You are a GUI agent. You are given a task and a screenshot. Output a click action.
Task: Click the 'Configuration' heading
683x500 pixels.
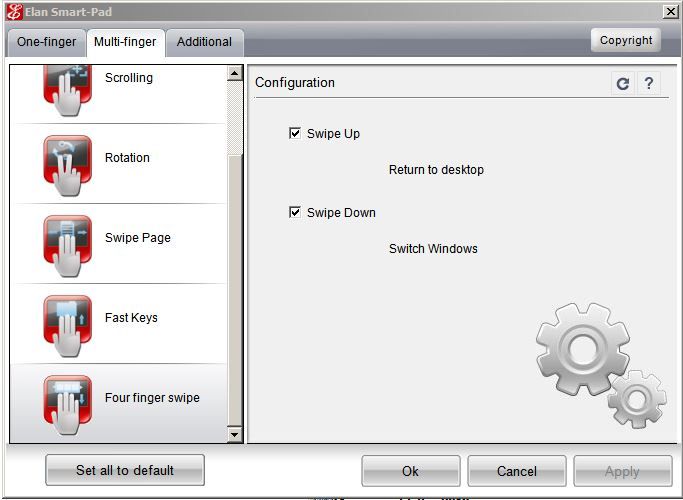(x=295, y=82)
